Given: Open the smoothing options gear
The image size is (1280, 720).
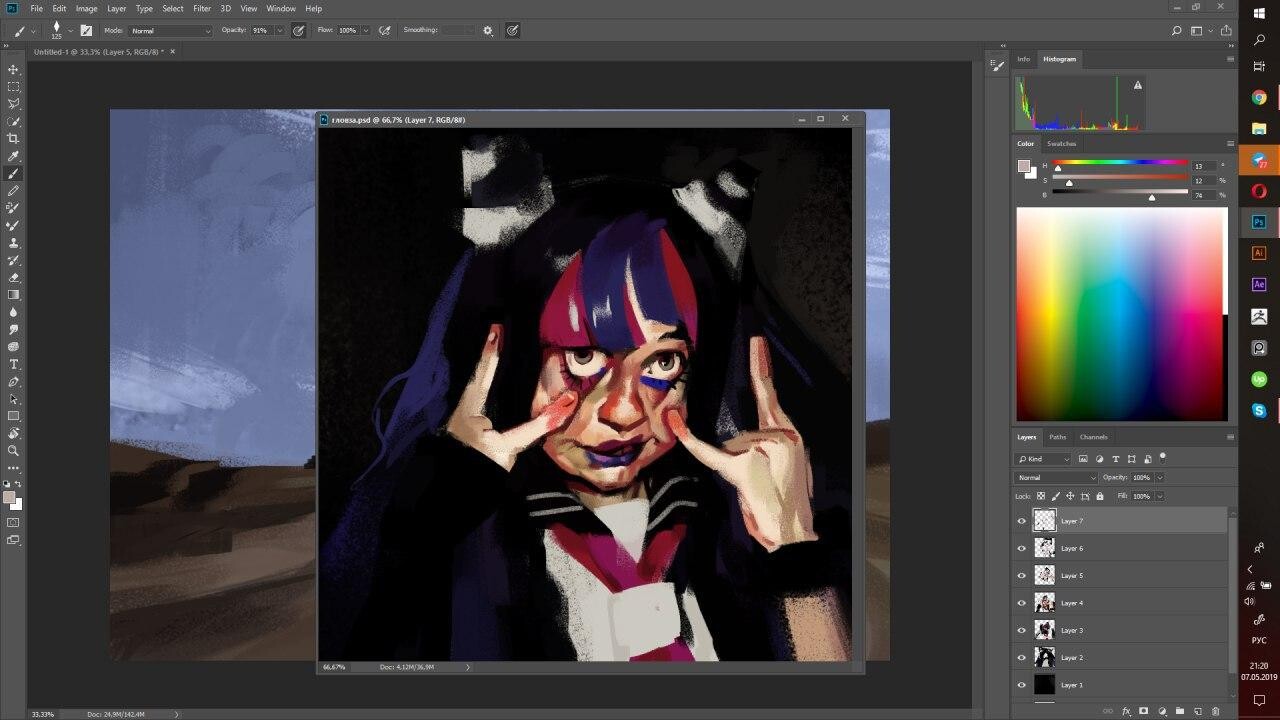Looking at the screenshot, I should point(488,31).
